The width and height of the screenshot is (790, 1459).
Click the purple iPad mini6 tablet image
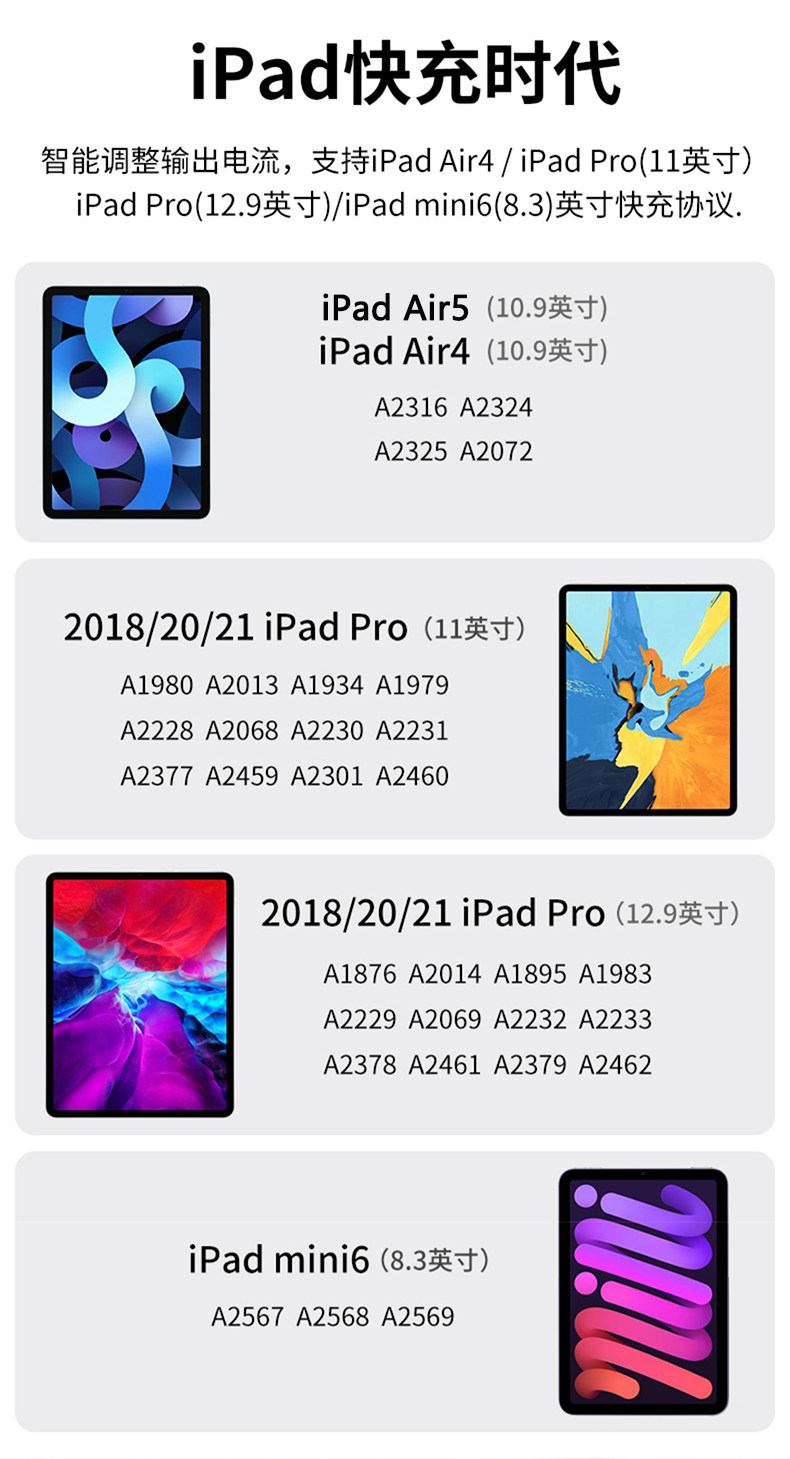coord(644,1291)
